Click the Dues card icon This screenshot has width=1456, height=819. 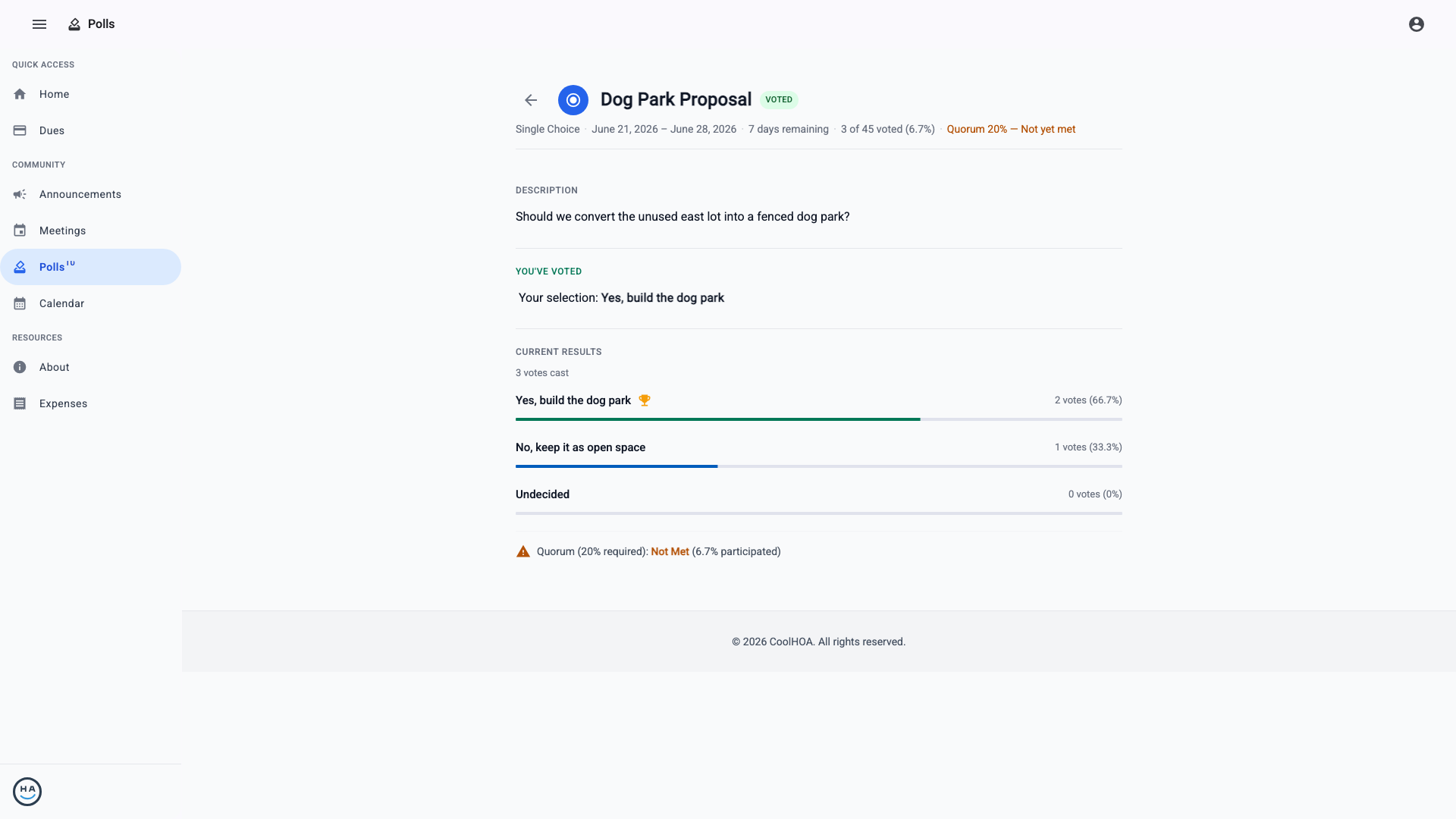(20, 130)
